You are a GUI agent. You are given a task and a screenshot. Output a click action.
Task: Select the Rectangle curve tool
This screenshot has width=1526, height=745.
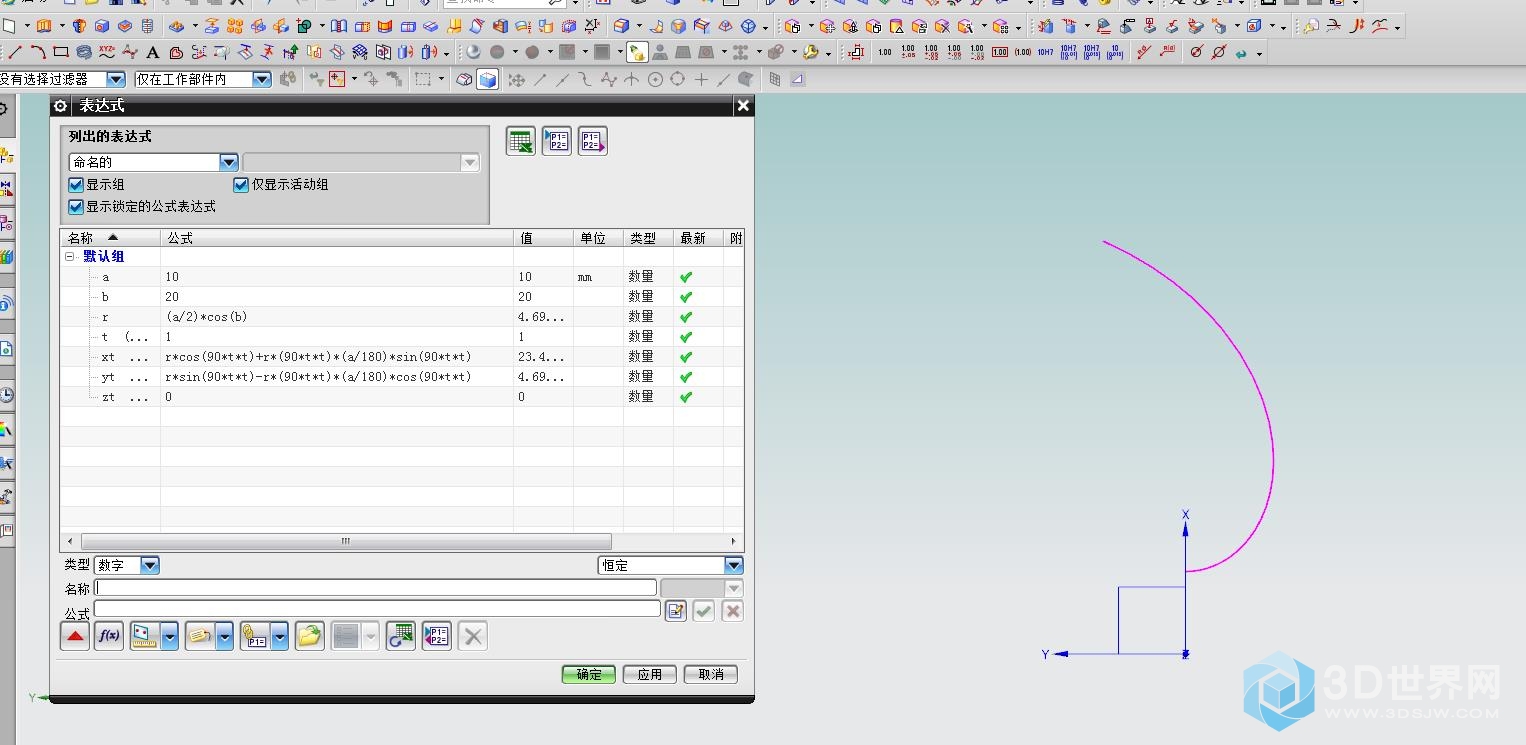[x=61, y=52]
